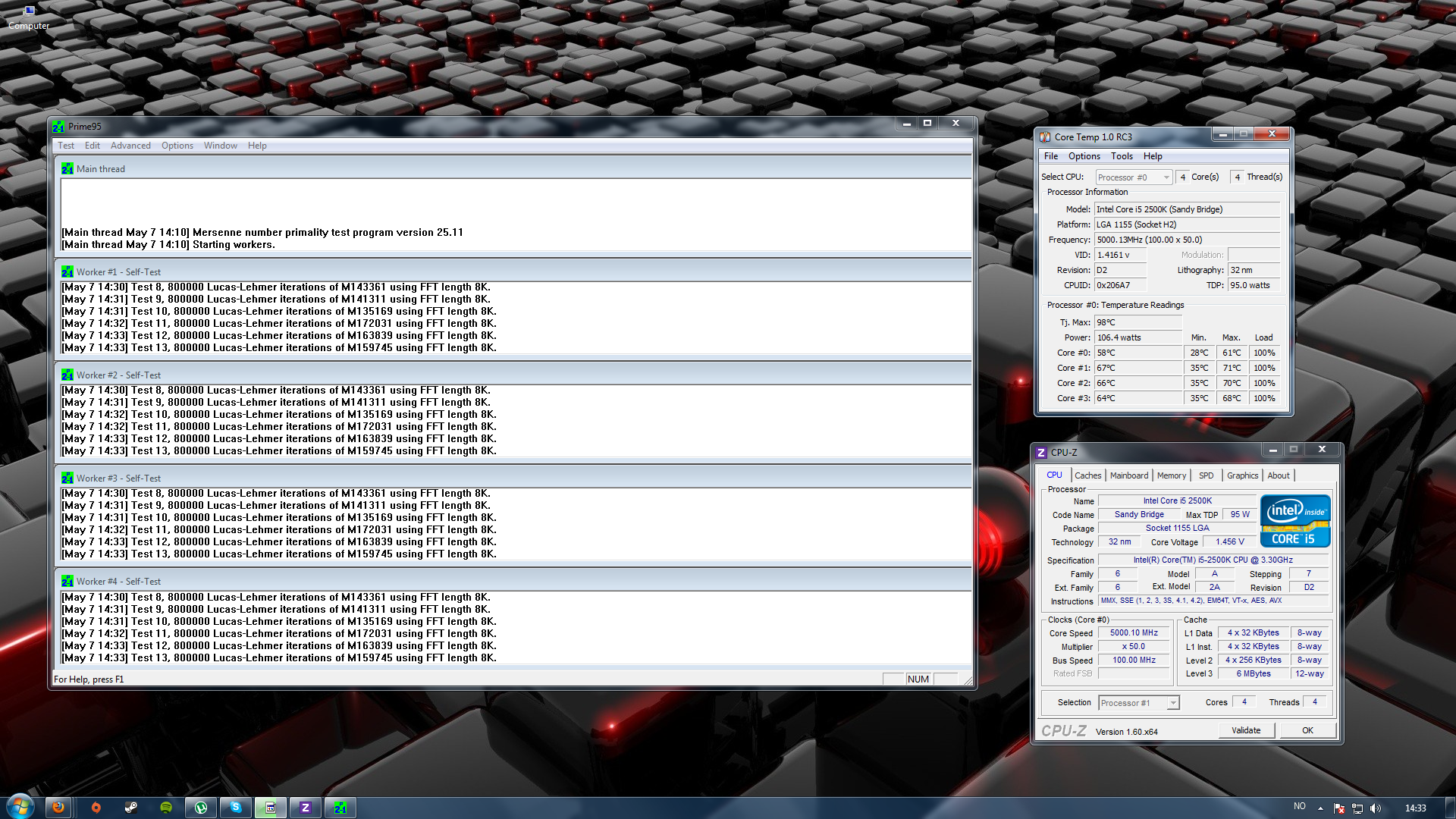Viewport: 1456px width, 819px height.
Task: Click the Worker #3 Self-Test icon
Action: tap(67, 478)
